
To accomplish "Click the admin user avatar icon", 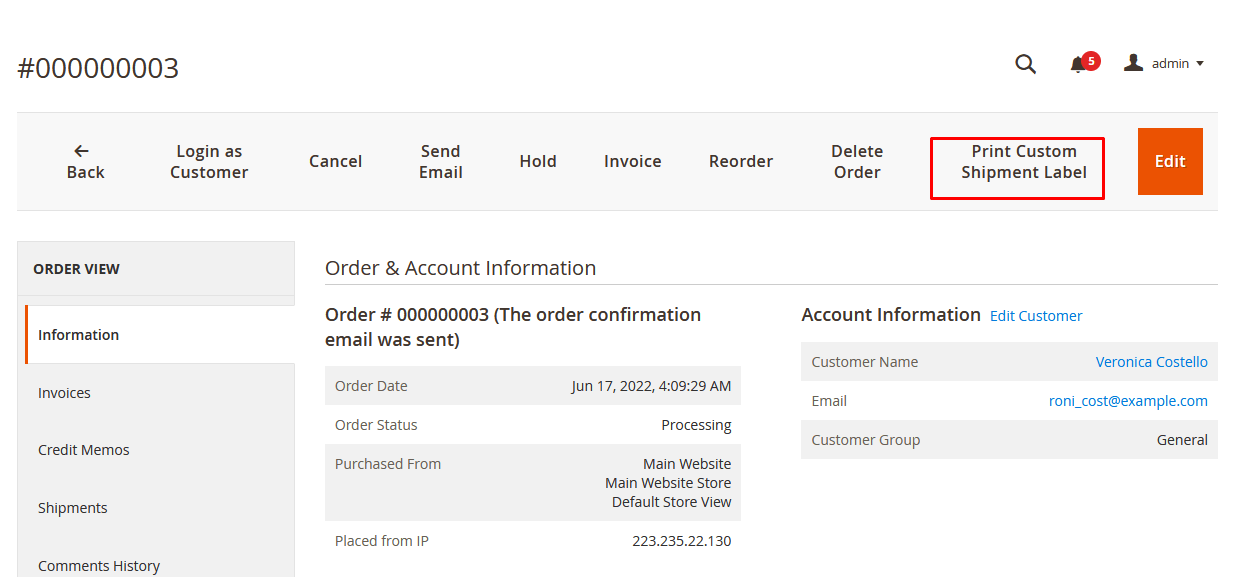I will [1133, 63].
